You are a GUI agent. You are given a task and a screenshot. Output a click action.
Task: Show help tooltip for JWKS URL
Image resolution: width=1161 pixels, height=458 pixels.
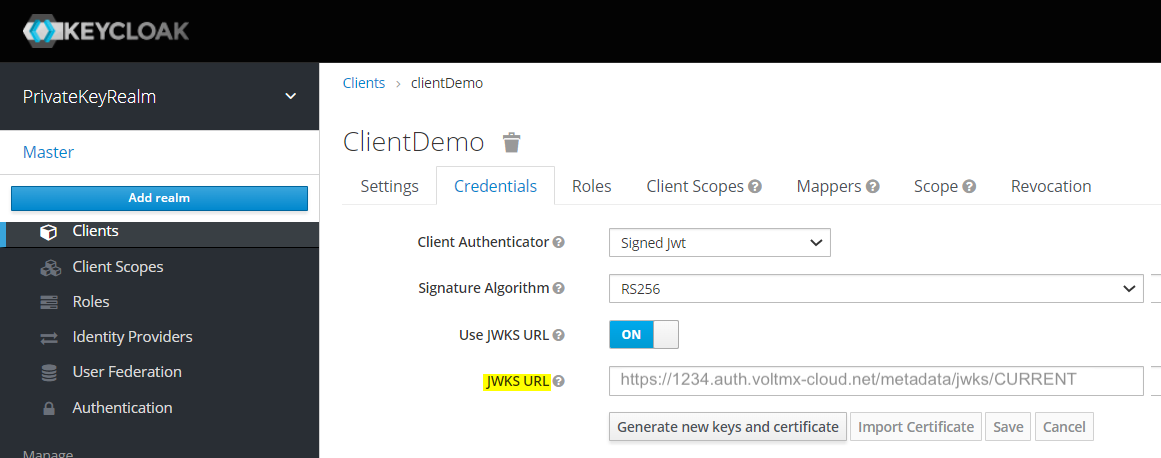559,381
